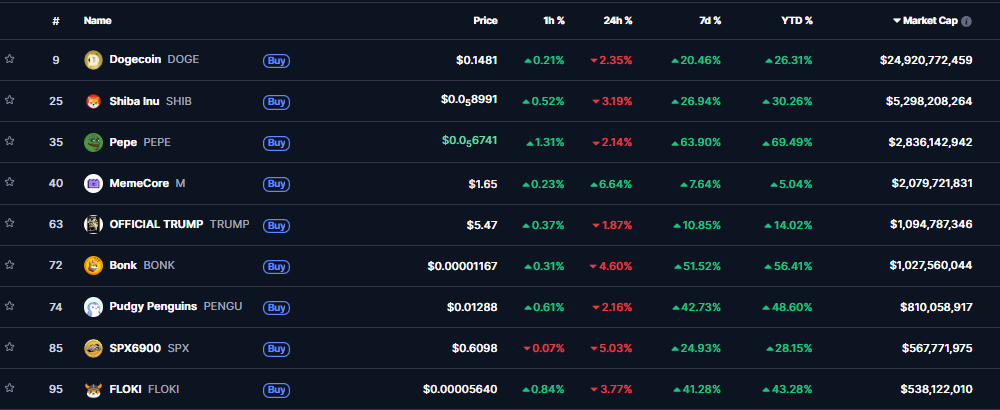Screen dimensions: 1000x410
Task: Click the MemeCore coin logo
Action: 93,183
